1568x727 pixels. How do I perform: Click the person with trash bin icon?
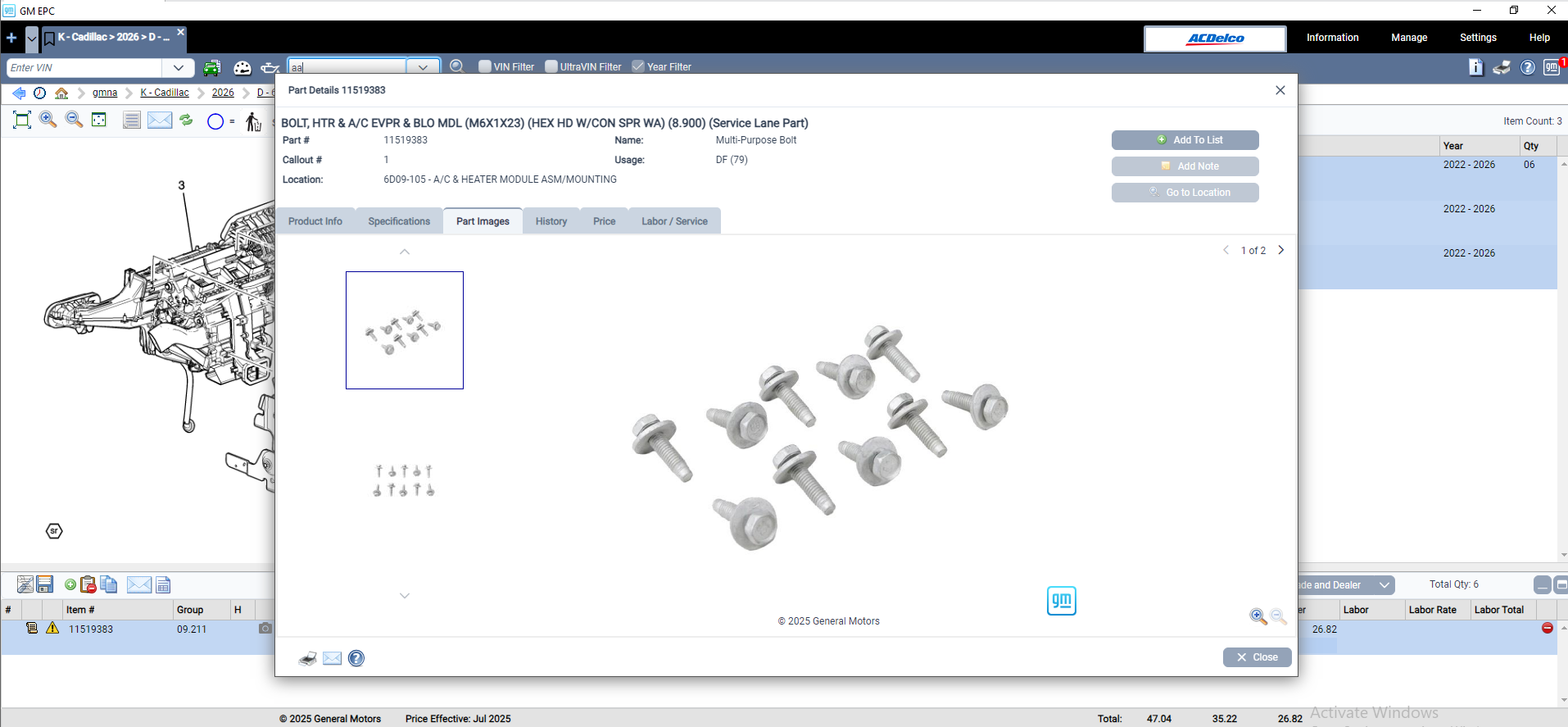coord(253,121)
